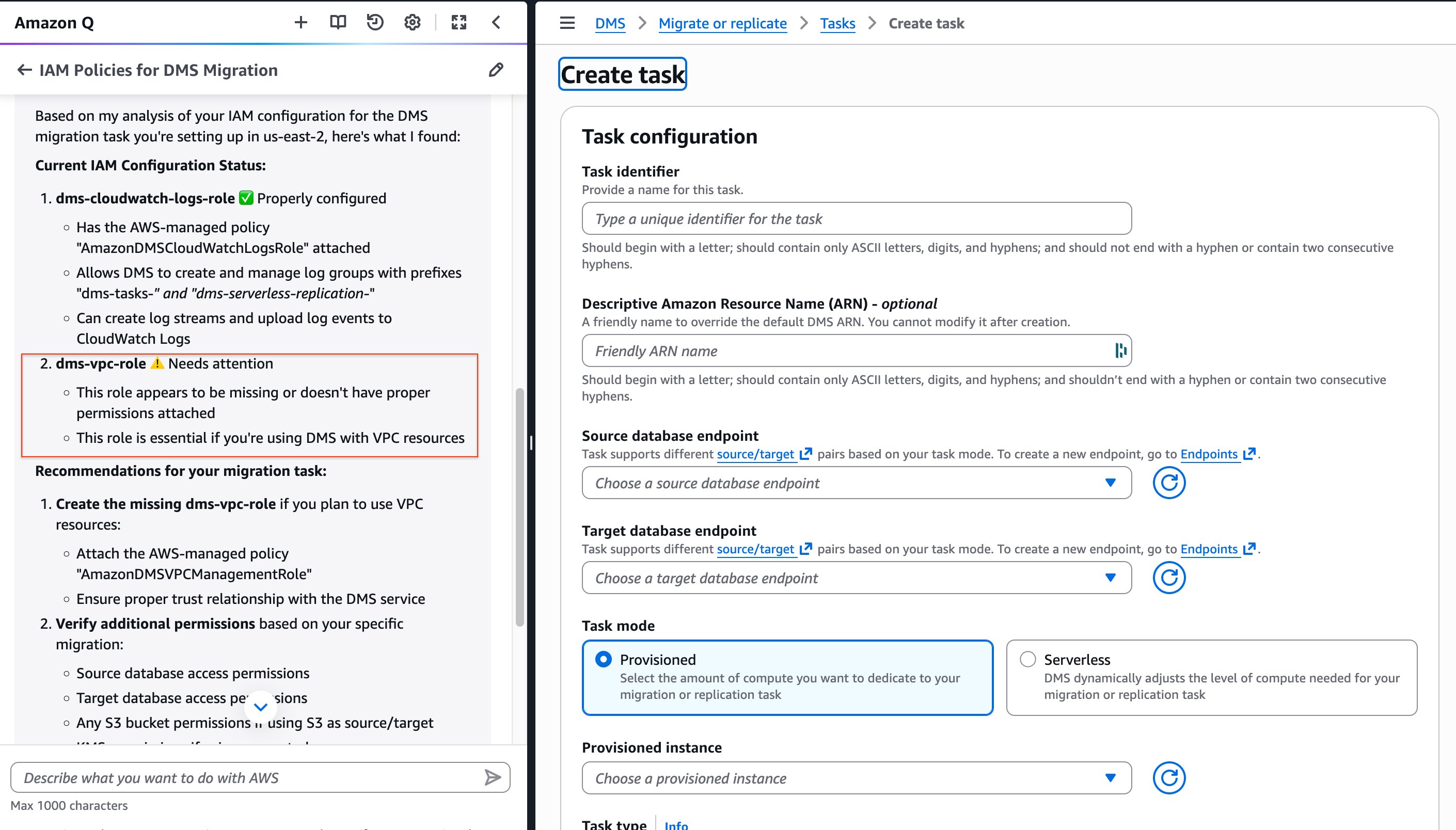Click the Task identifier input field
This screenshot has width=1456, height=830.
[855, 218]
